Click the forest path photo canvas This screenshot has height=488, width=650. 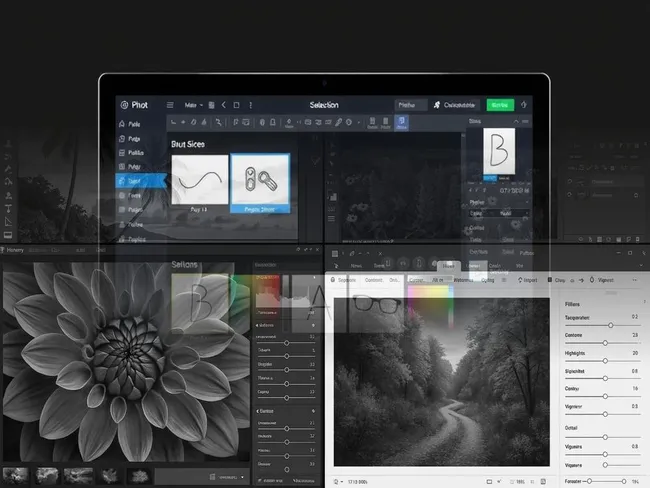click(x=442, y=382)
